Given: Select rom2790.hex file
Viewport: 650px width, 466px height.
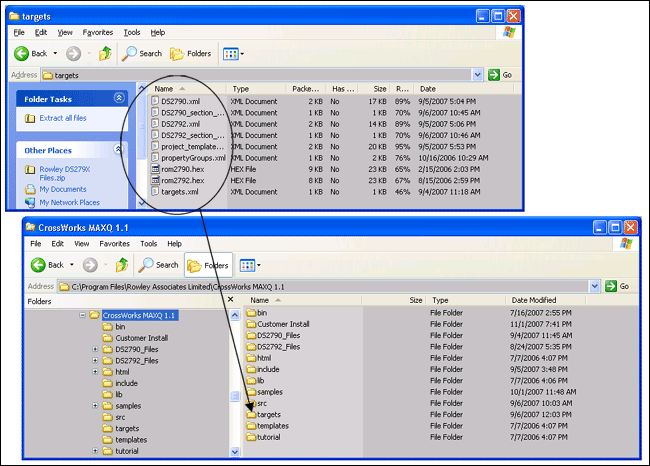Looking at the screenshot, I should tap(183, 169).
